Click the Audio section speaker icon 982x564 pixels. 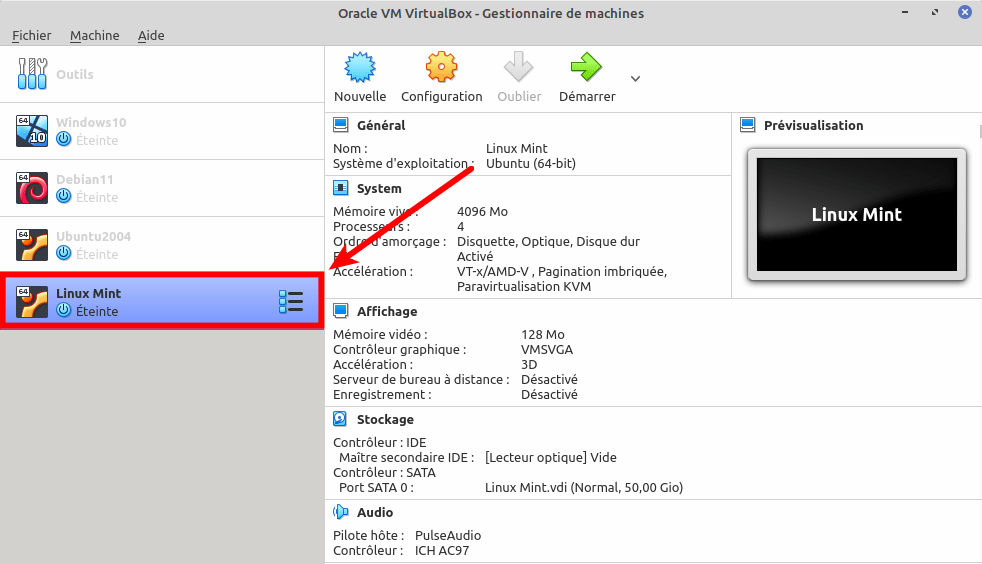(340, 512)
